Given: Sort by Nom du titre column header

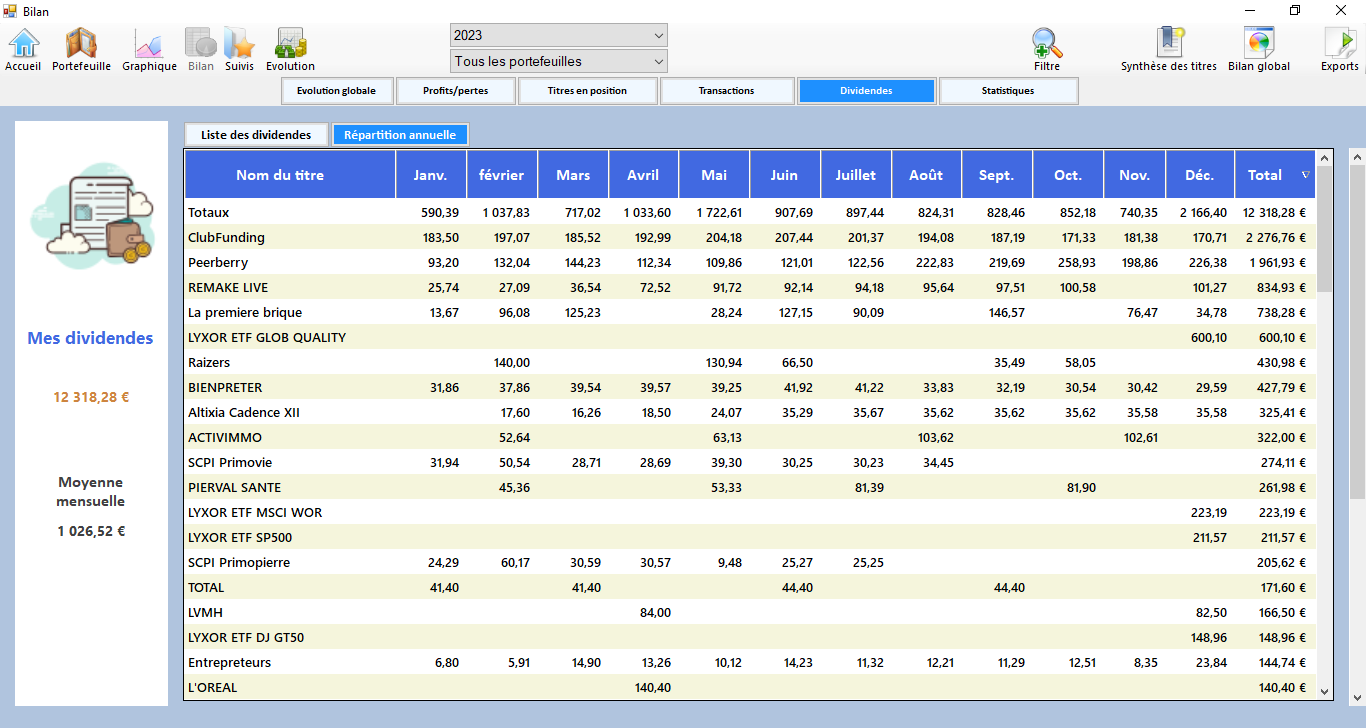Looking at the screenshot, I should 290,175.
